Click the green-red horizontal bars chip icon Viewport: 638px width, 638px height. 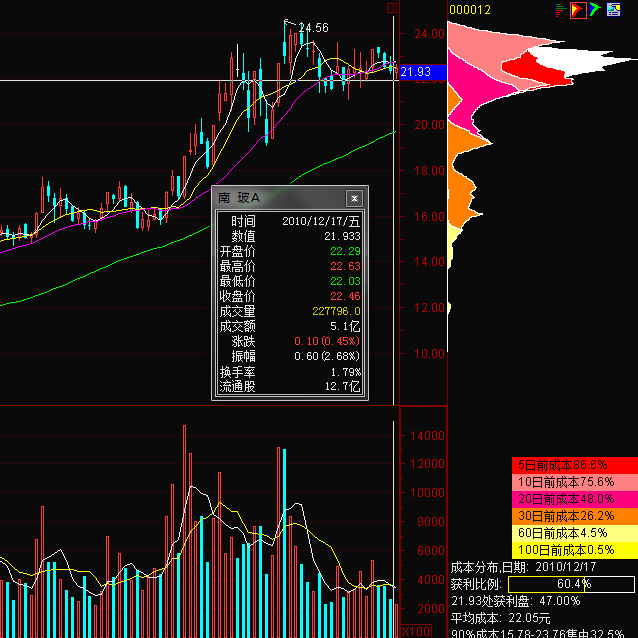pyautogui.click(x=561, y=10)
